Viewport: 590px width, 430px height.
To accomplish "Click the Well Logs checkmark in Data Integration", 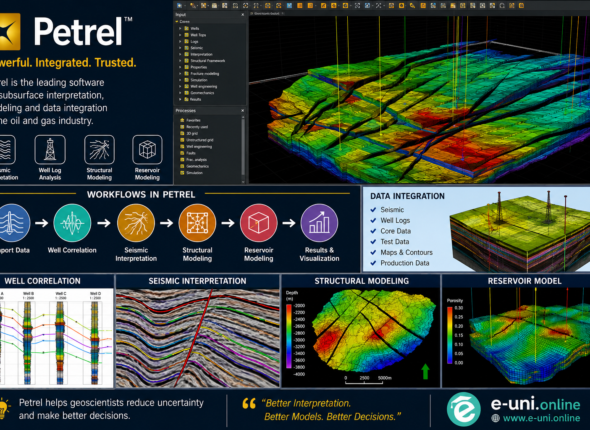I will pyautogui.click(x=373, y=220).
